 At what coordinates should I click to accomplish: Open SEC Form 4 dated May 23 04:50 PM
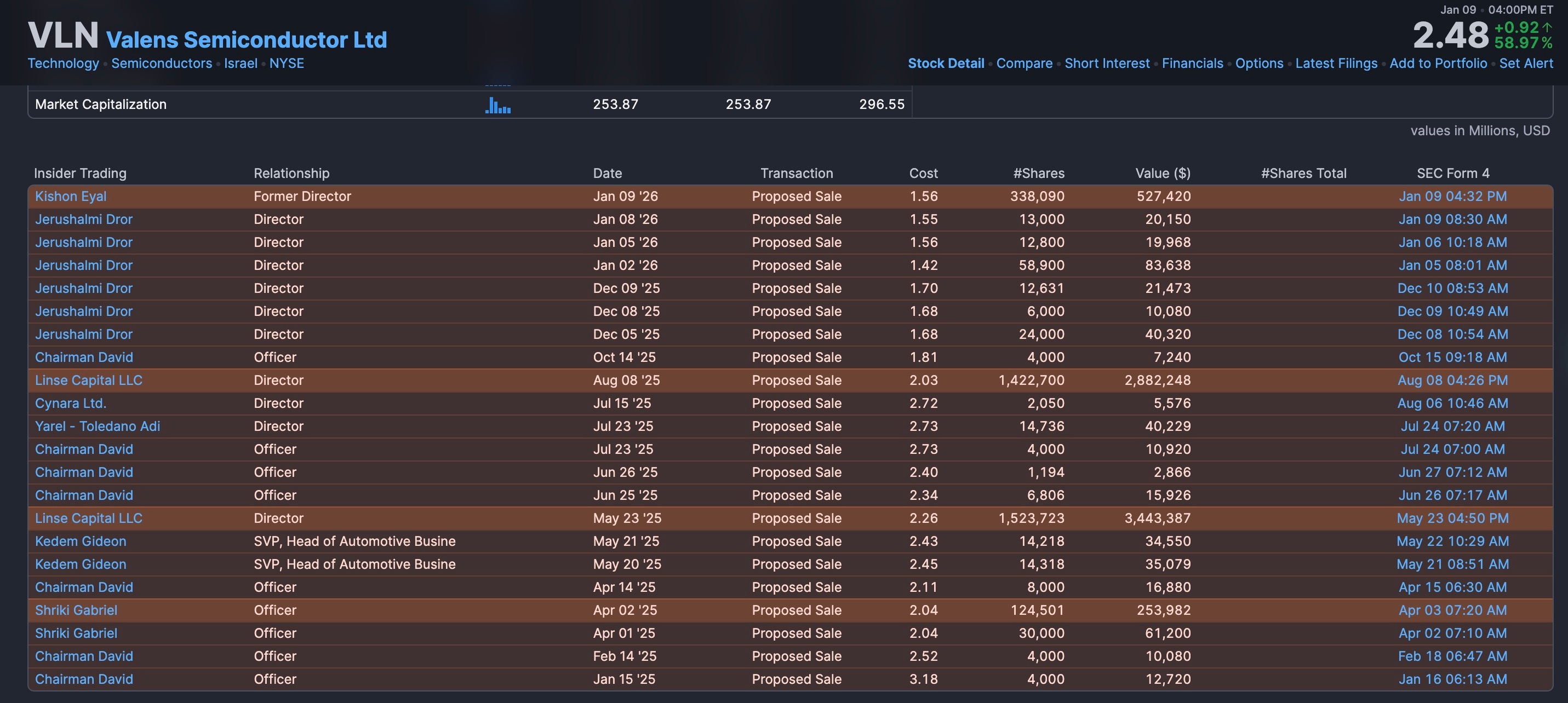click(1452, 518)
